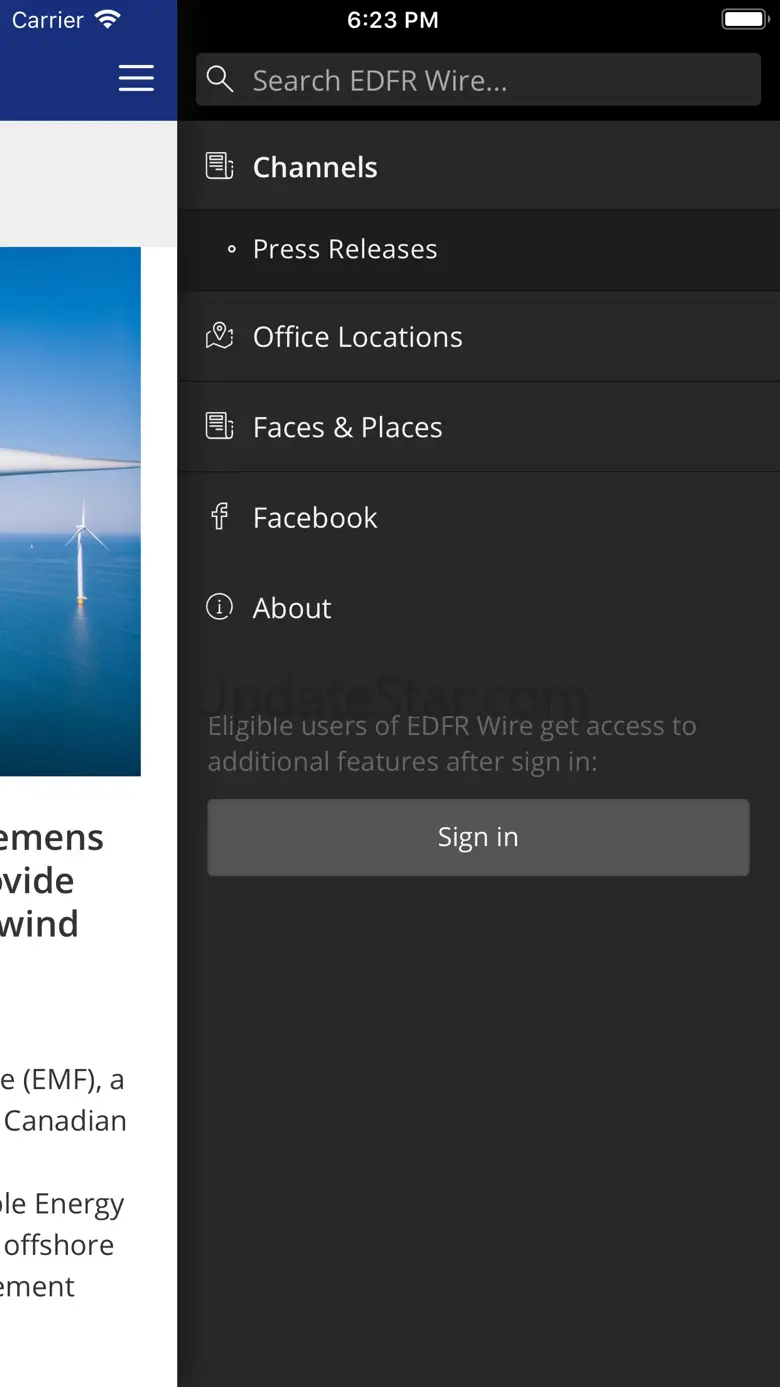
Task: Click the Wi-Fi status icon
Action: coord(107,19)
